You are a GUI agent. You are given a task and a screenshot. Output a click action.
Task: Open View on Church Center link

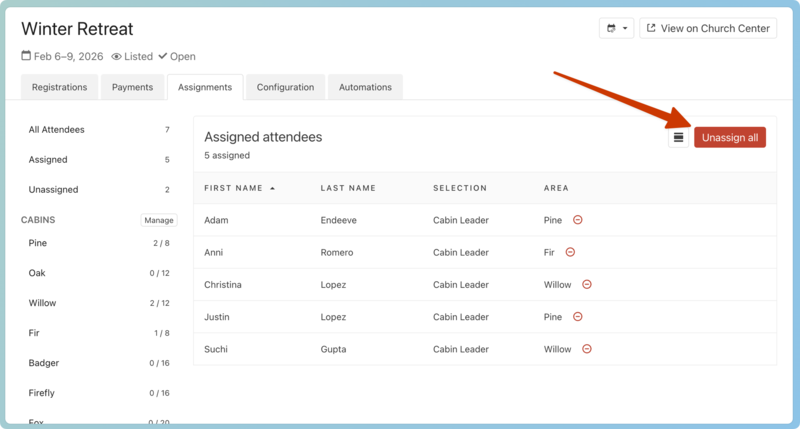pos(708,28)
